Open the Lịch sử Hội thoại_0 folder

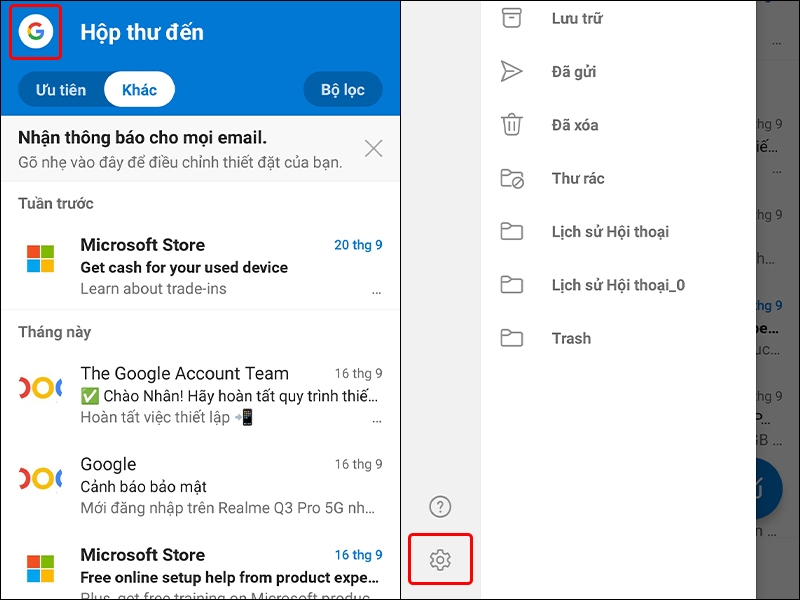(618, 285)
